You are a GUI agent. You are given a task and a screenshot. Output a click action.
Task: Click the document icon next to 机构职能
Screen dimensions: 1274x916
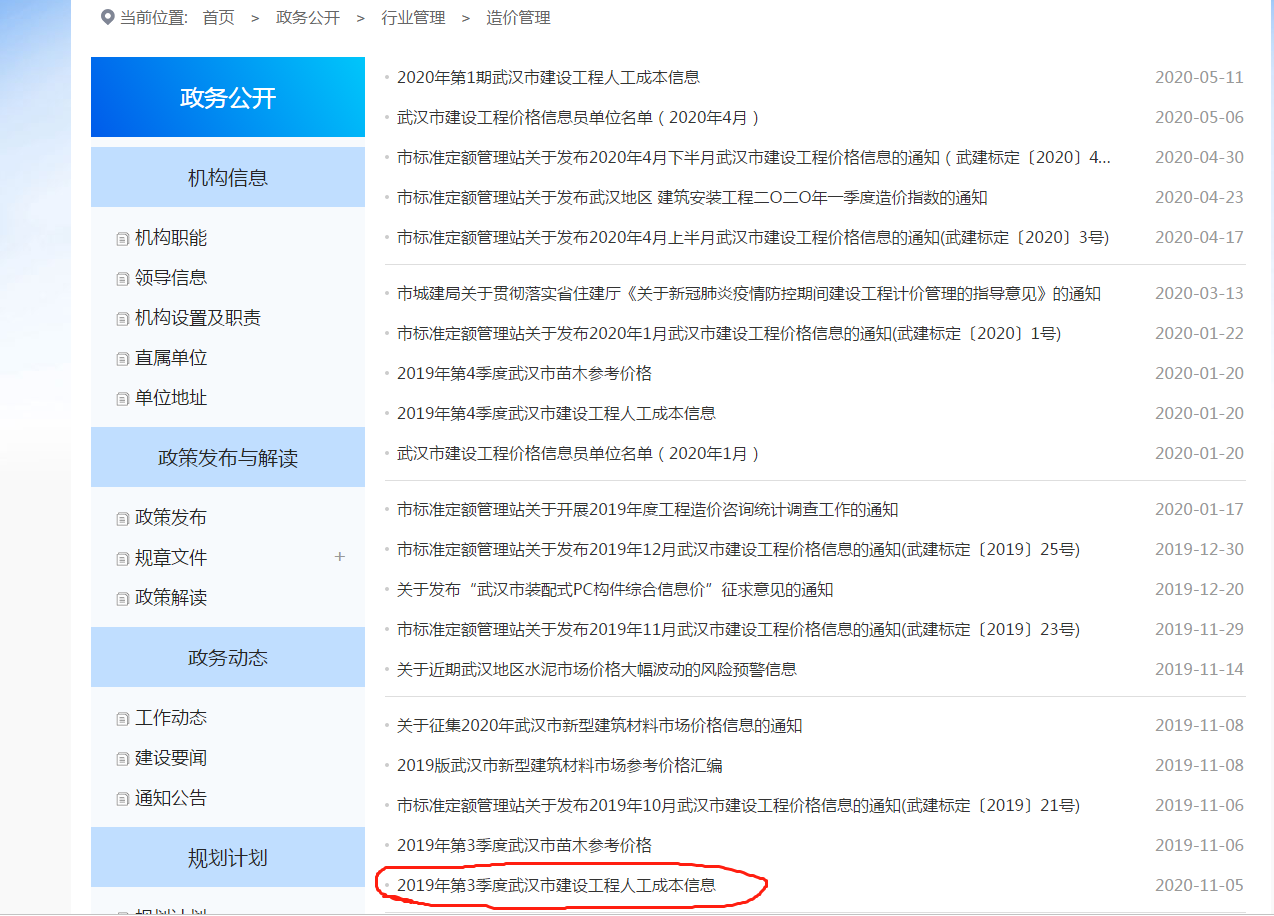tap(123, 239)
